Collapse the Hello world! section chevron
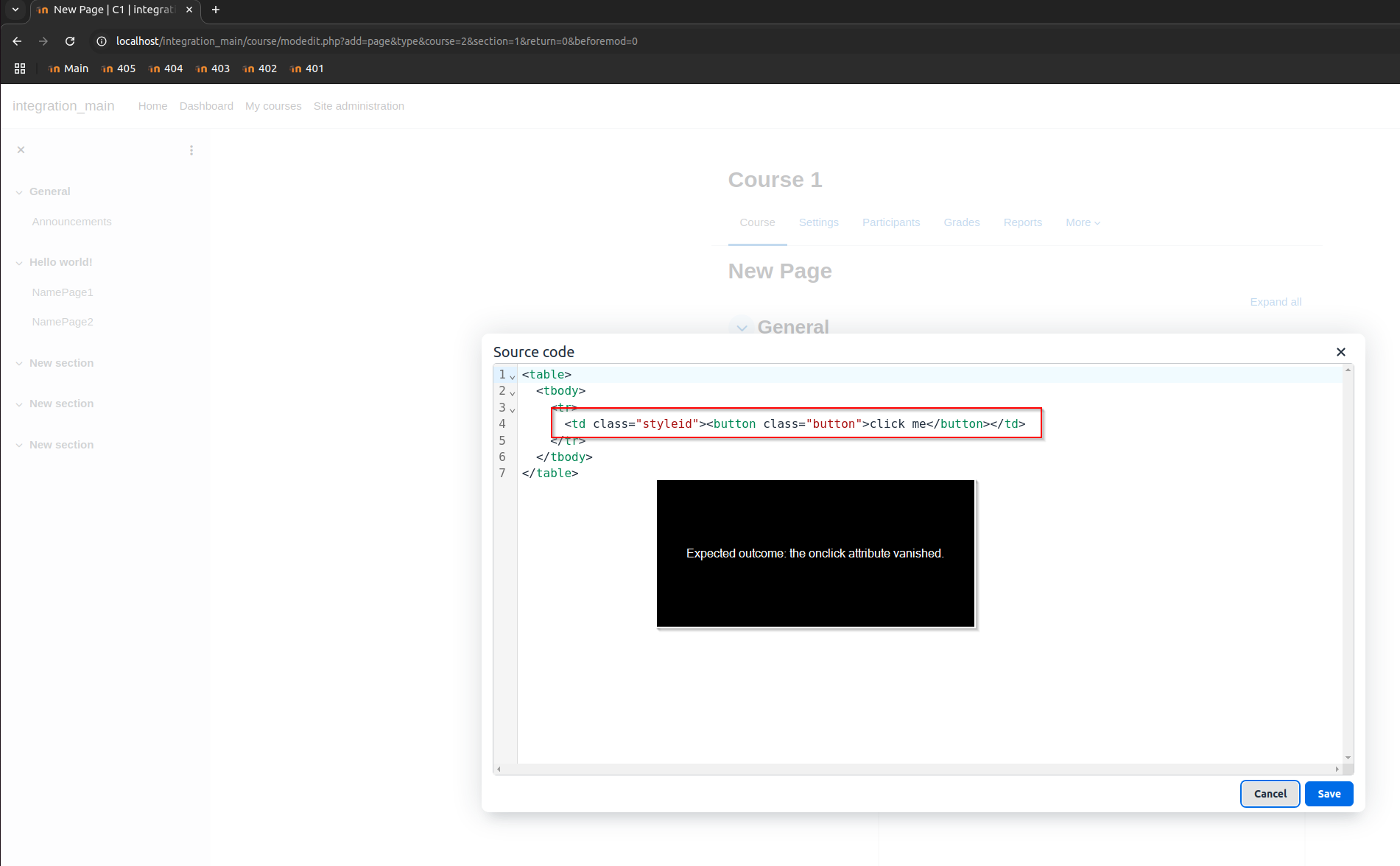The height and width of the screenshot is (866, 1400). pos(19,263)
